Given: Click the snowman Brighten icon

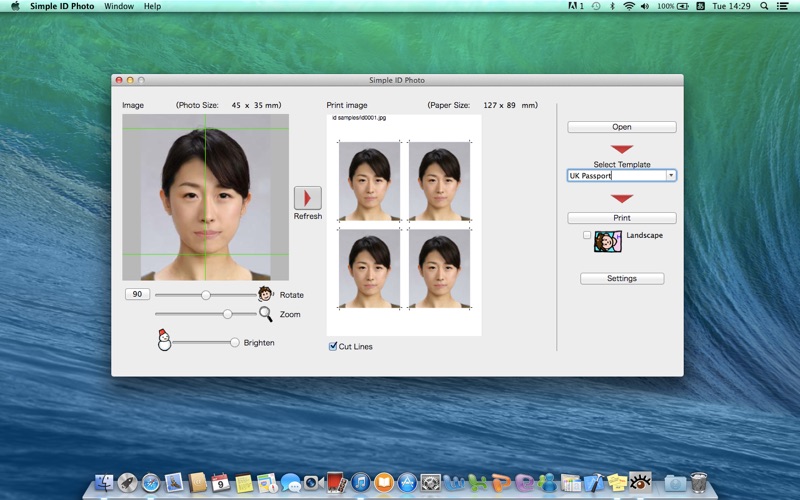Looking at the screenshot, I should point(164,341).
